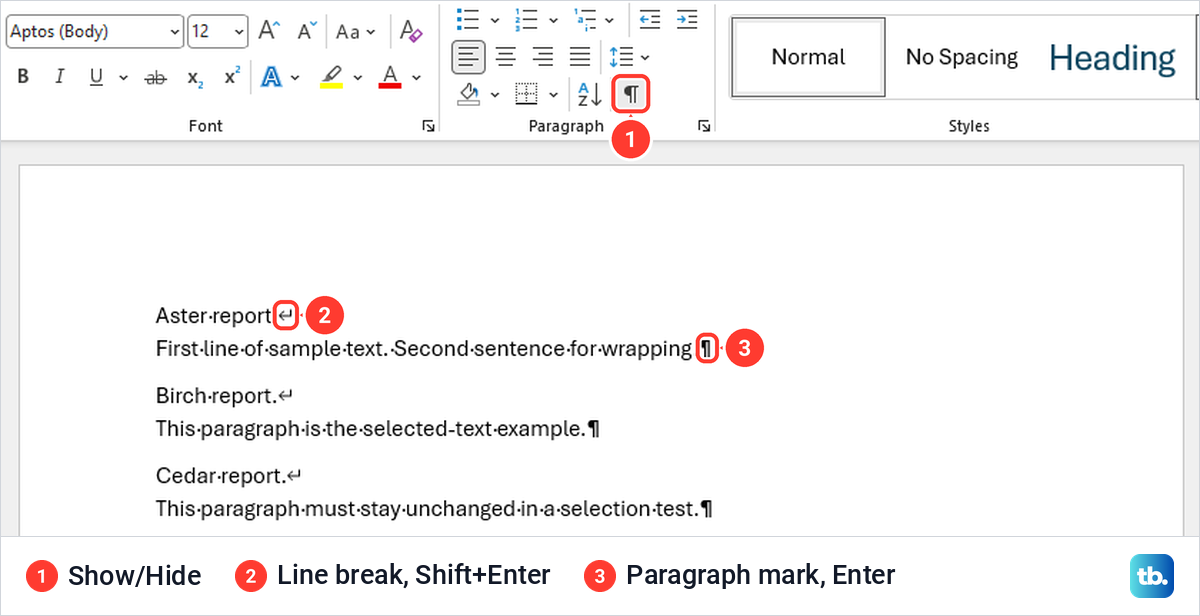This screenshot has height=616, width=1200.
Task: Expand text effects dropdown arrow
Action: (x=297, y=77)
